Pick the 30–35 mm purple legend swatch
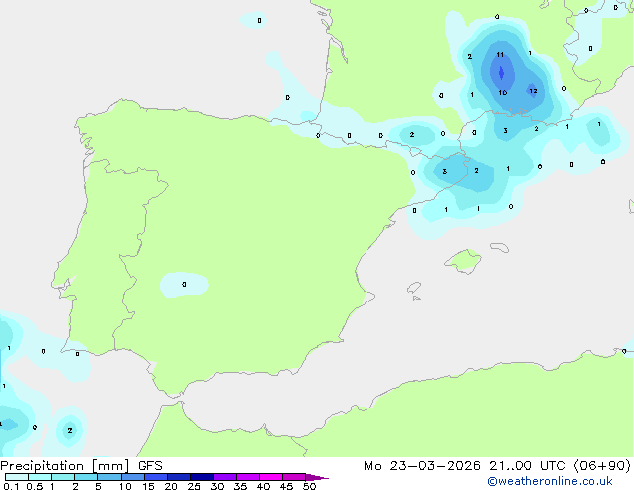The height and width of the screenshot is (490, 634). click(x=225, y=477)
